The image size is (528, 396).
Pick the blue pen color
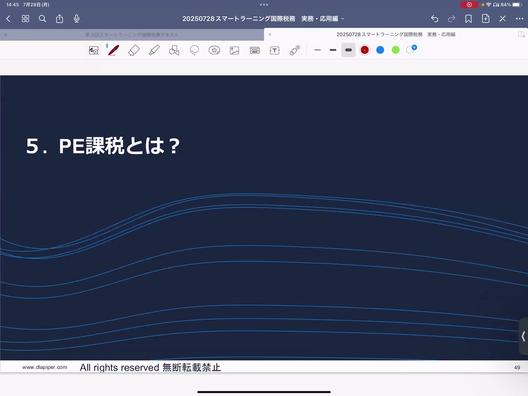pyautogui.click(x=380, y=50)
